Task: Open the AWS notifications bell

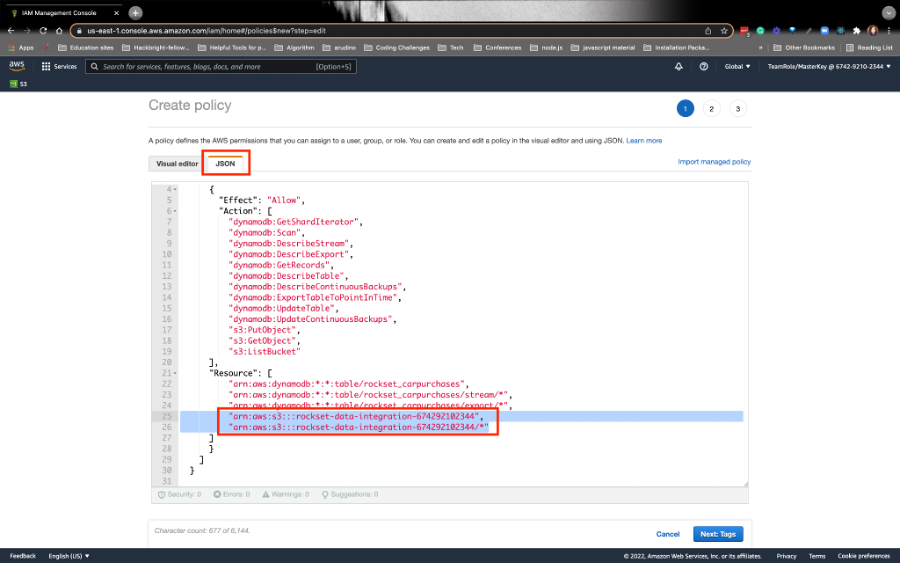Action: pyautogui.click(x=679, y=67)
